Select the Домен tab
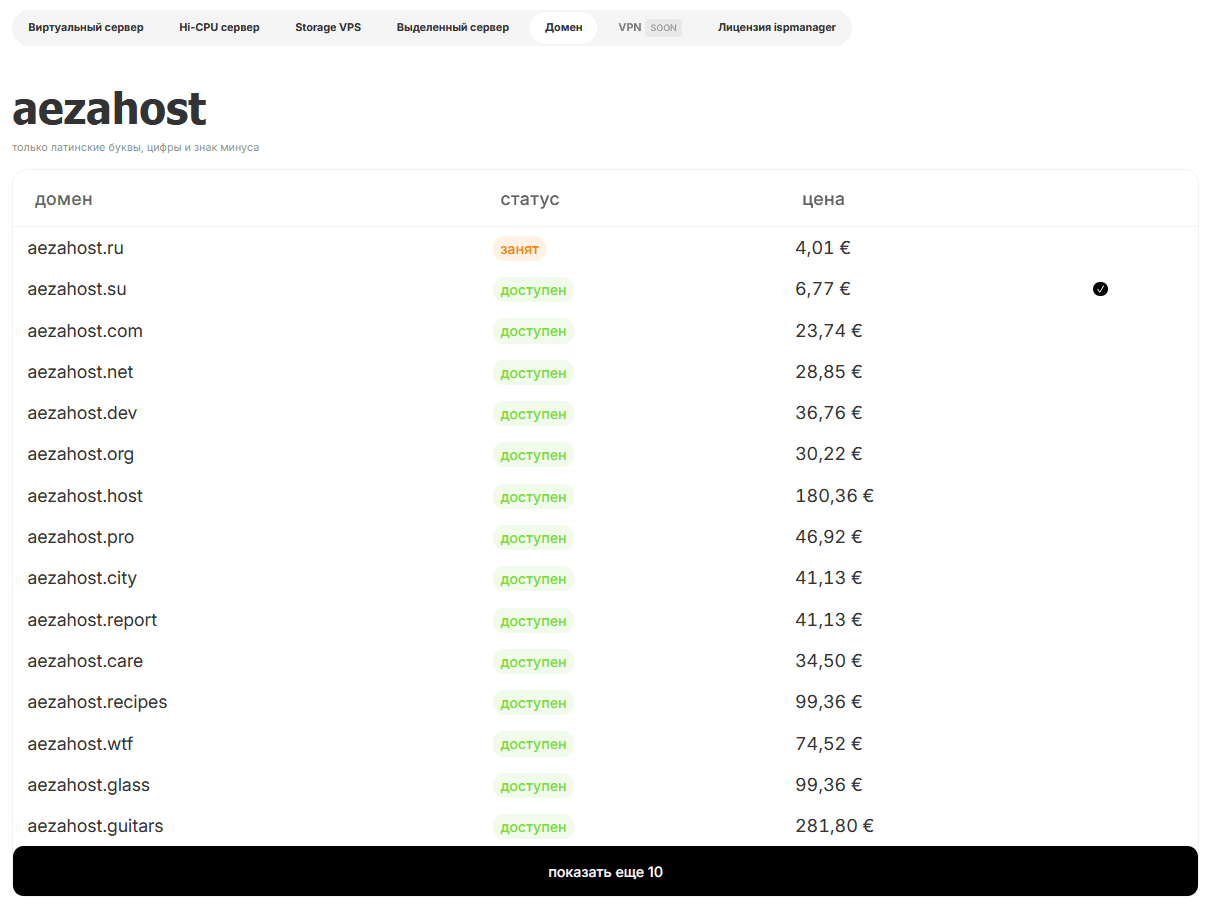This screenshot has width=1230, height=911. tap(563, 28)
